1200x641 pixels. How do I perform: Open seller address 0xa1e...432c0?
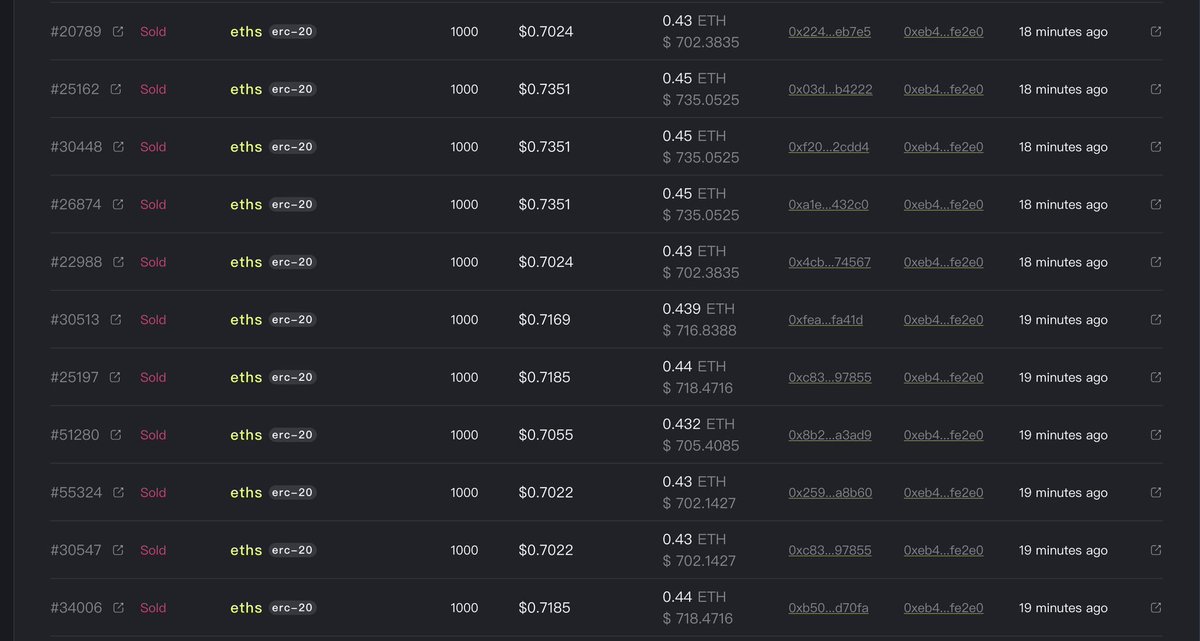[x=828, y=205]
